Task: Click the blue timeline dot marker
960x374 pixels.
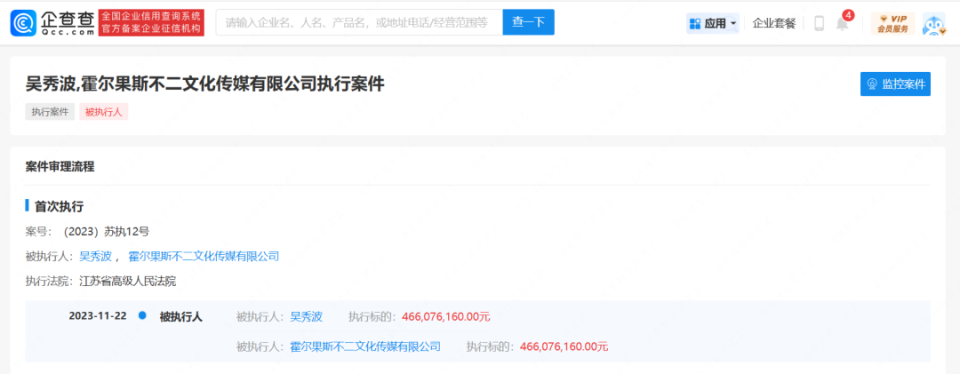Action: 143,316
